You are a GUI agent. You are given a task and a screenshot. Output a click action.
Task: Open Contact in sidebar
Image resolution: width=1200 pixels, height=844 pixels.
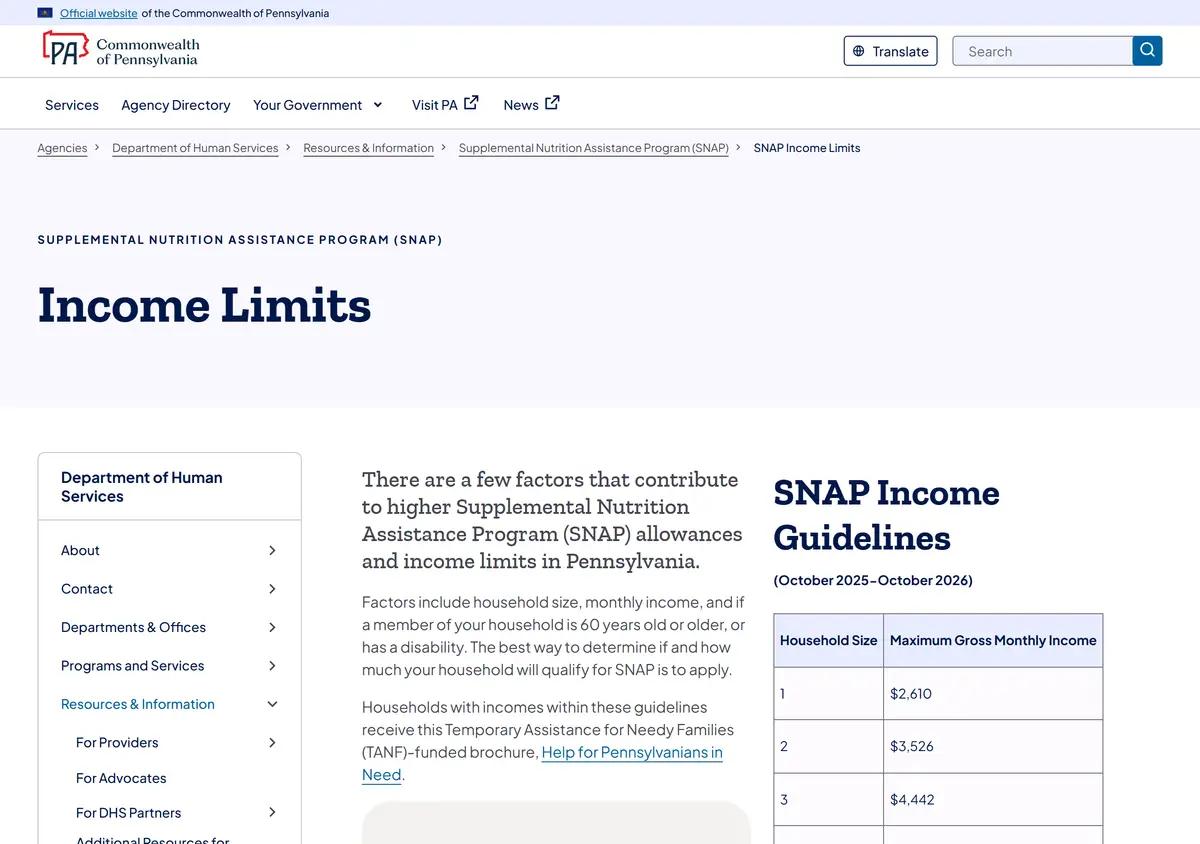[x=87, y=589]
